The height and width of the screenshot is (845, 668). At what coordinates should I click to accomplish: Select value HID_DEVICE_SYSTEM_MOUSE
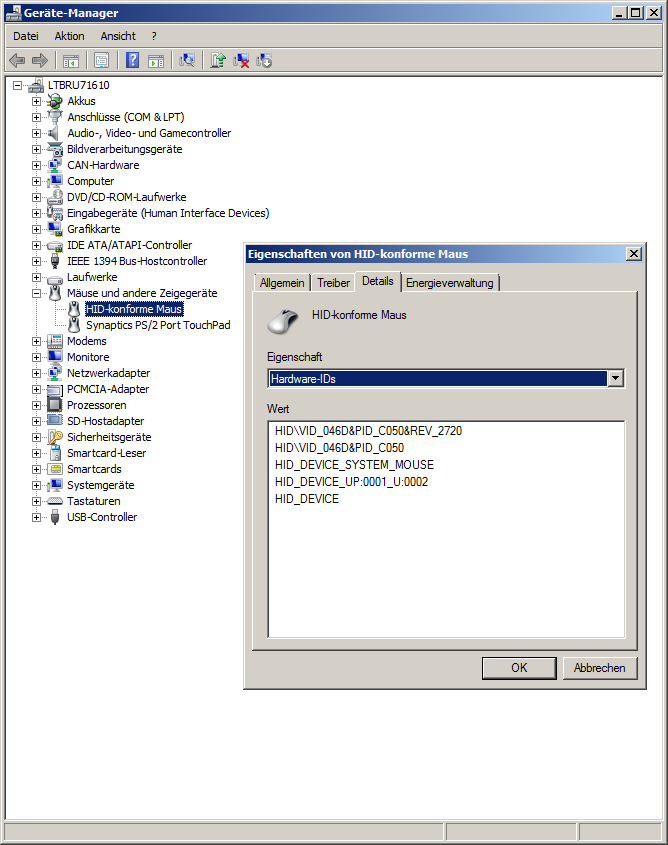tap(354, 465)
